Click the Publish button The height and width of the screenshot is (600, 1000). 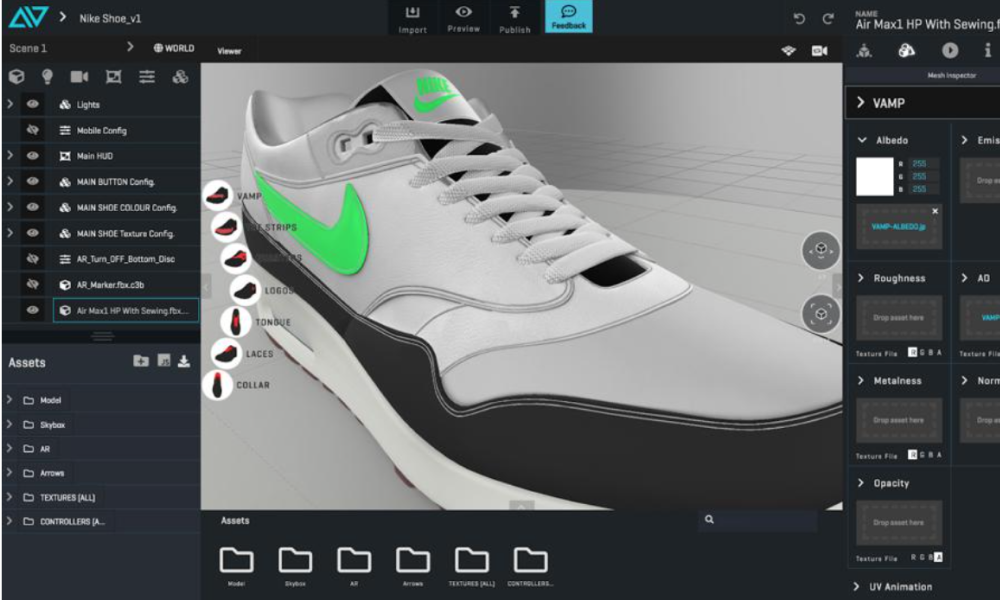point(514,18)
